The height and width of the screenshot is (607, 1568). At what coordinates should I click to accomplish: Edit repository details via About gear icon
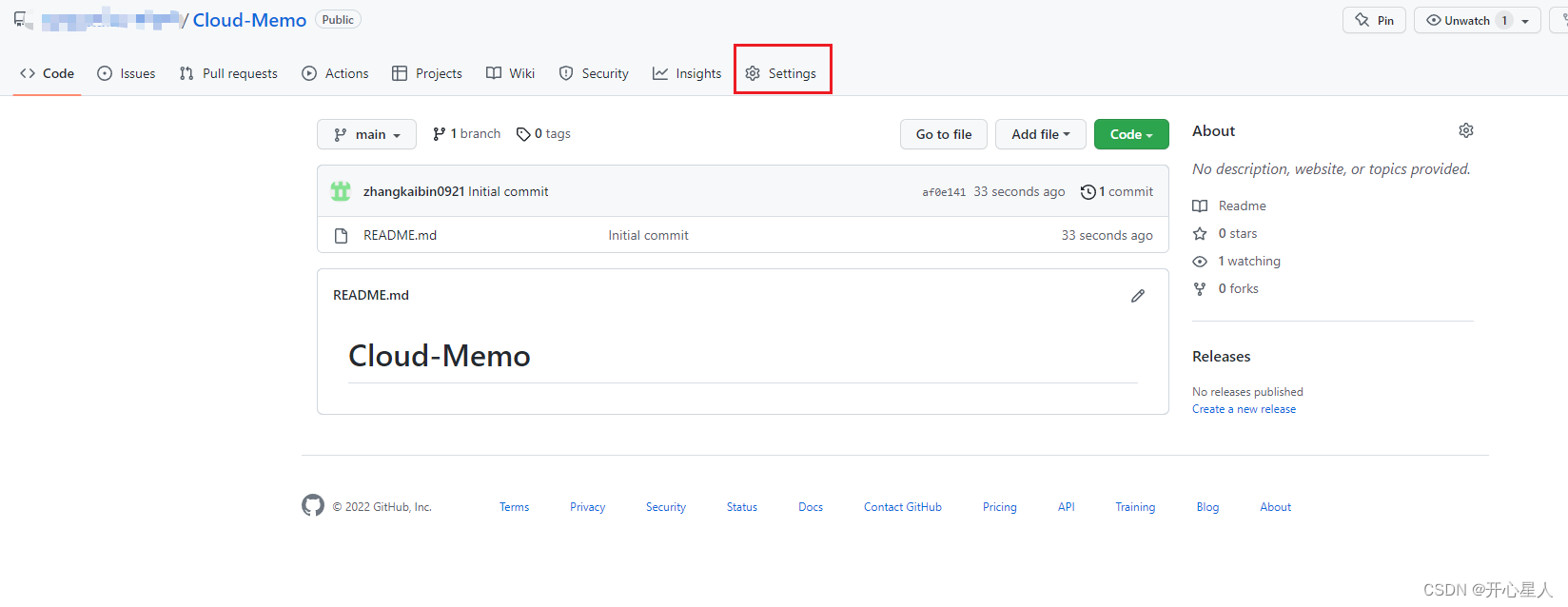point(1466,130)
